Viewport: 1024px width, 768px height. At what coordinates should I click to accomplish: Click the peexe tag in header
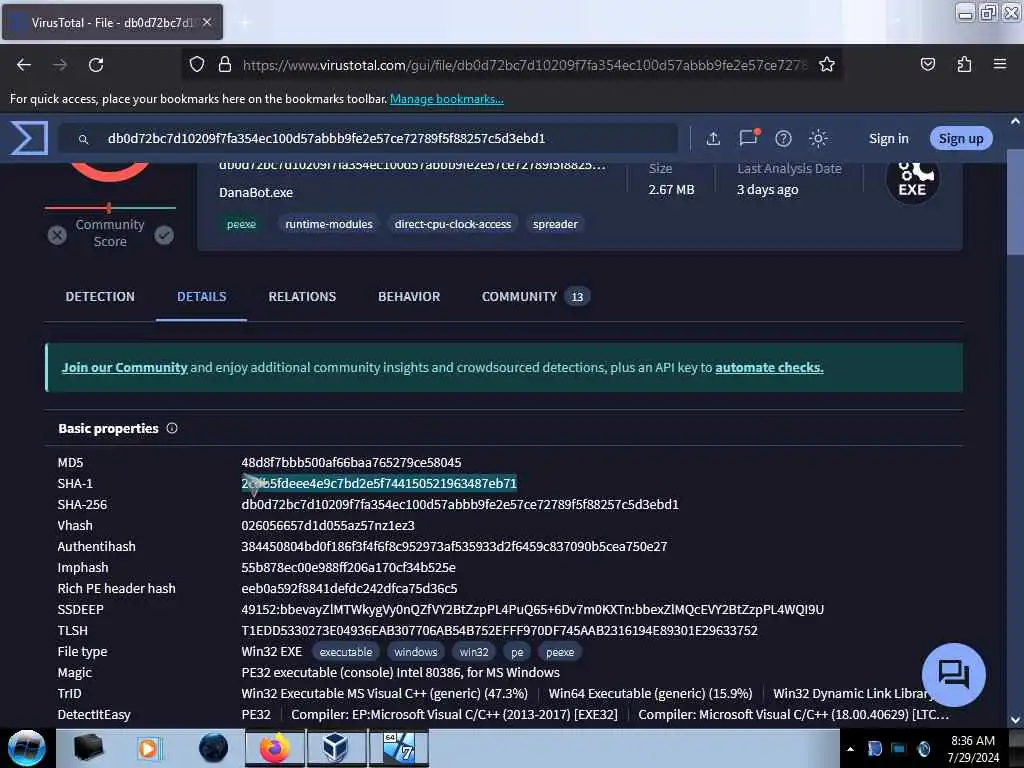(241, 224)
